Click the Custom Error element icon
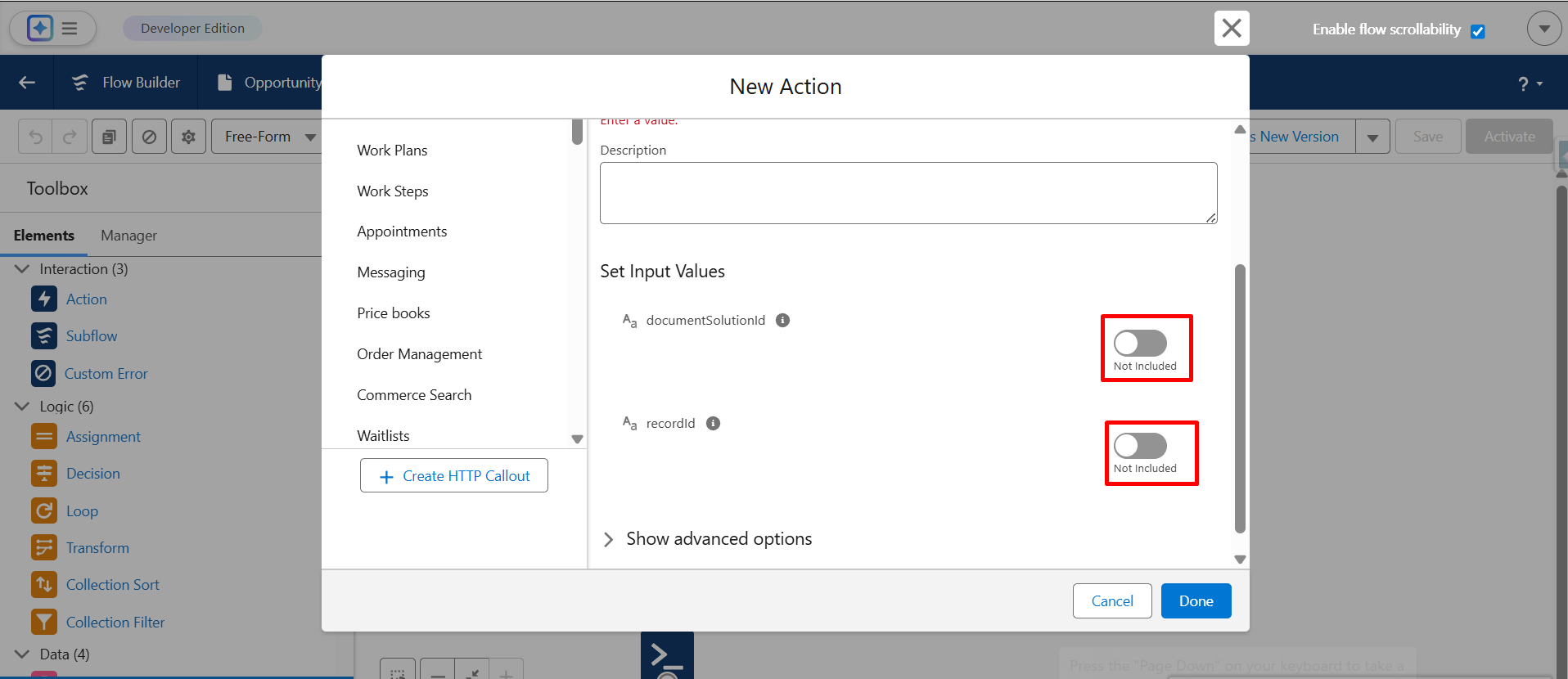The image size is (1568, 679). click(x=43, y=373)
